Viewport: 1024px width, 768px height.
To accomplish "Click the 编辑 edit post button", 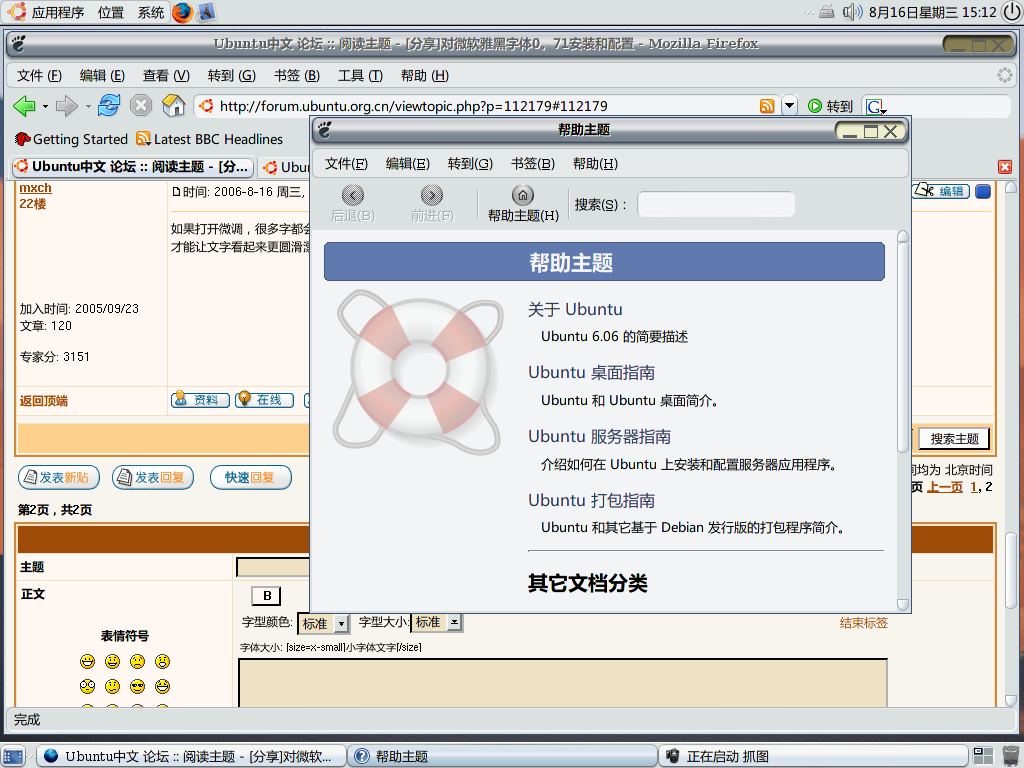I will [x=941, y=191].
